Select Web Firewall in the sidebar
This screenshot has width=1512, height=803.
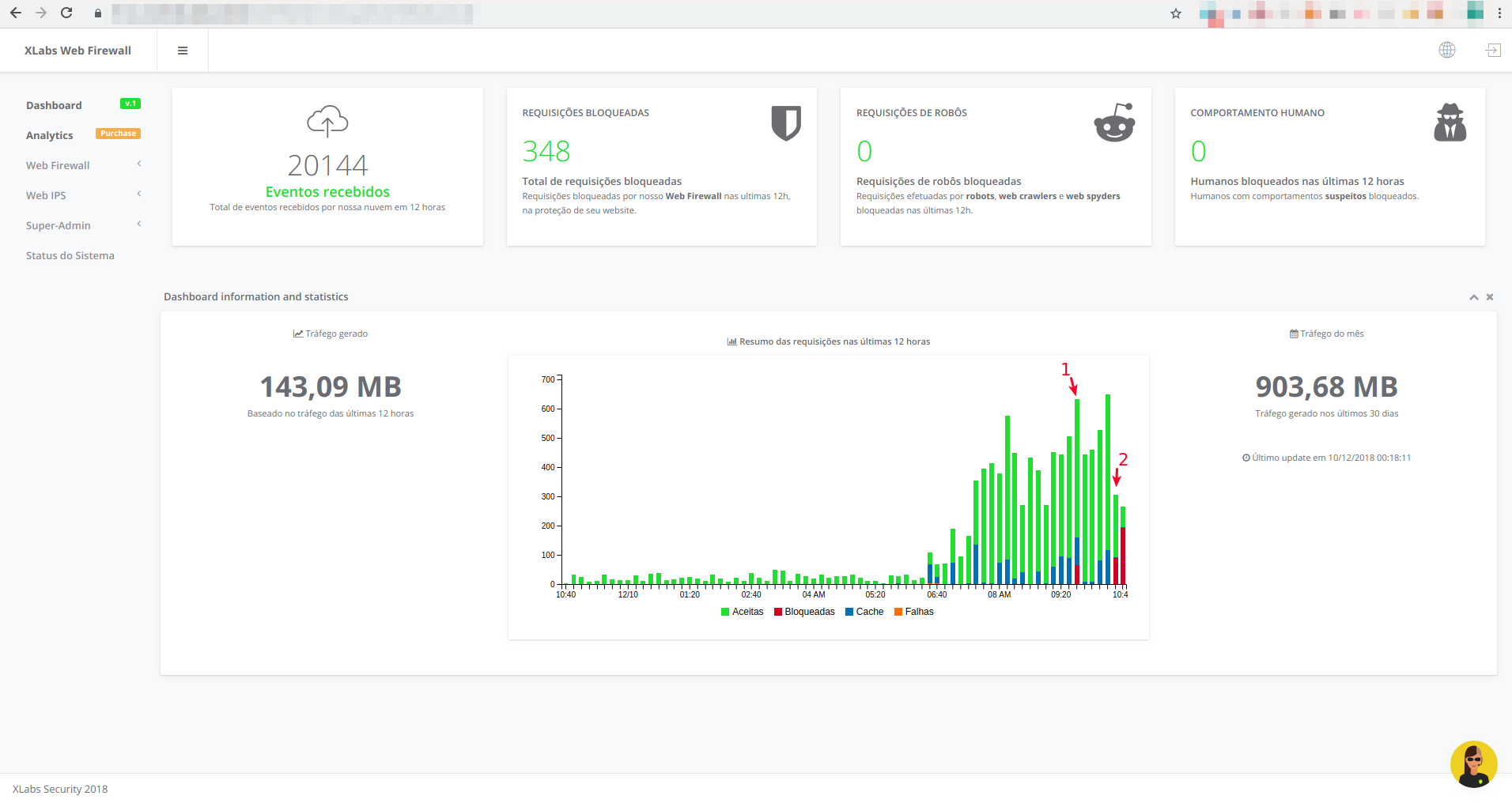tap(58, 165)
